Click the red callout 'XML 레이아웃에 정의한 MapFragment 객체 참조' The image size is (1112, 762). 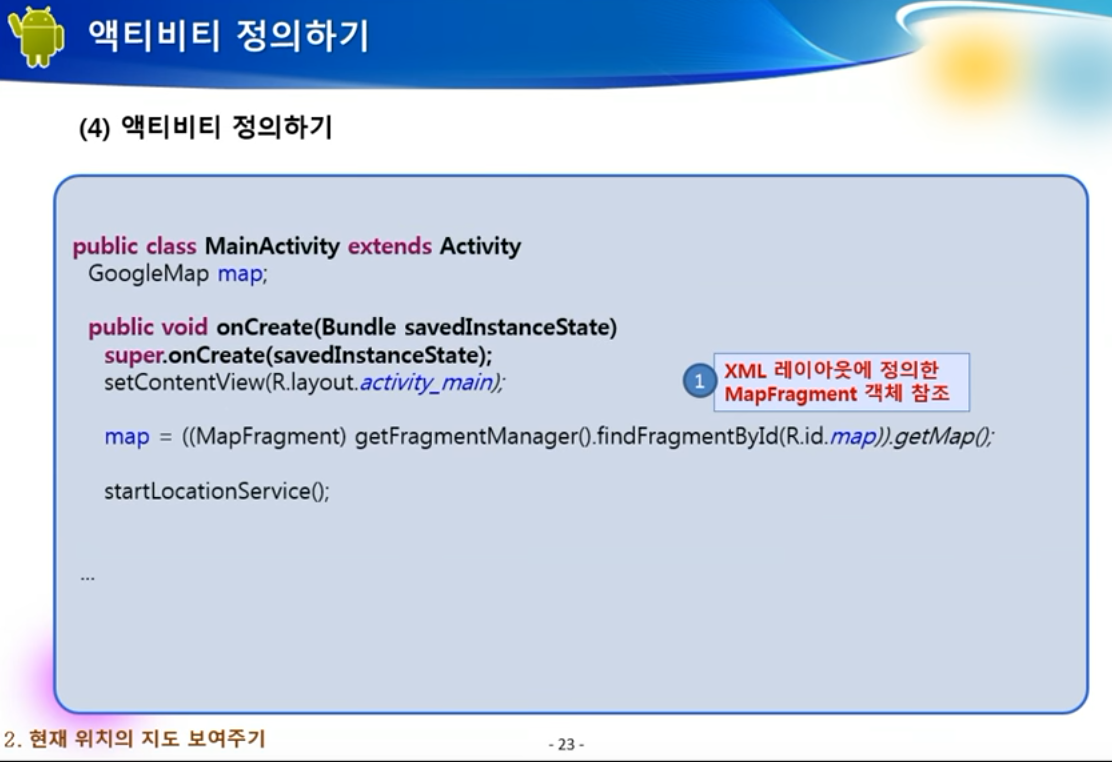coord(841,382)
